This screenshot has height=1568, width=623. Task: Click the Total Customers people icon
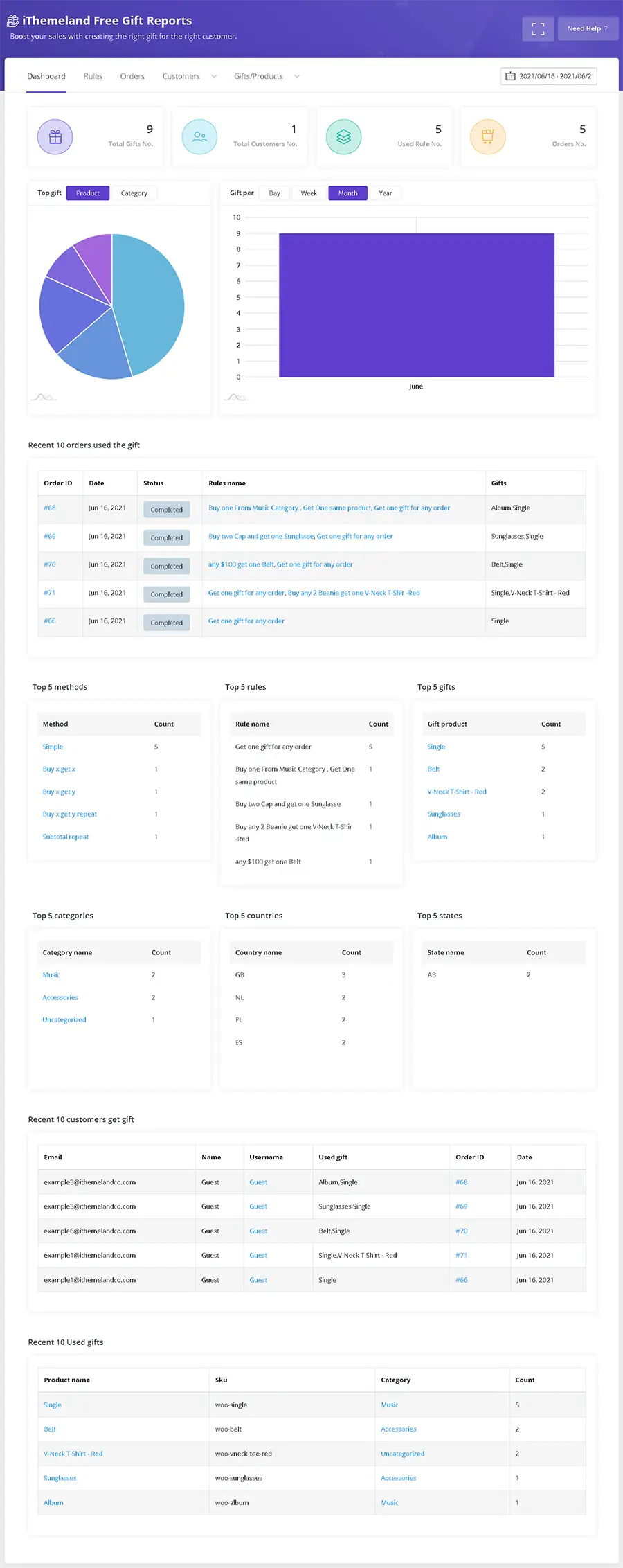pos(199,137)
